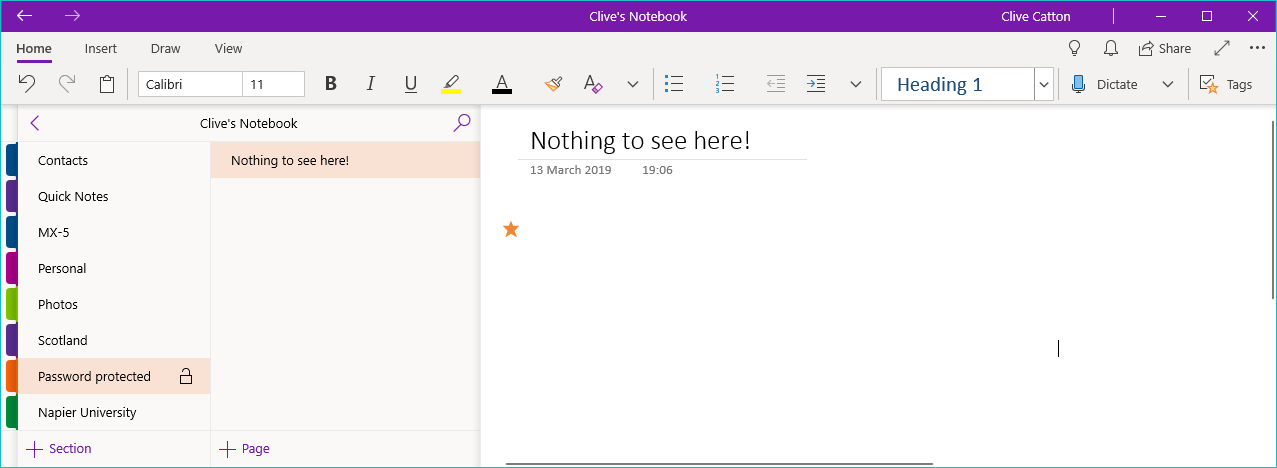Viewport: 1277px width, 468px height.
Task: Click the page title 'Nothing to see here!'
Action: [640, 140]
